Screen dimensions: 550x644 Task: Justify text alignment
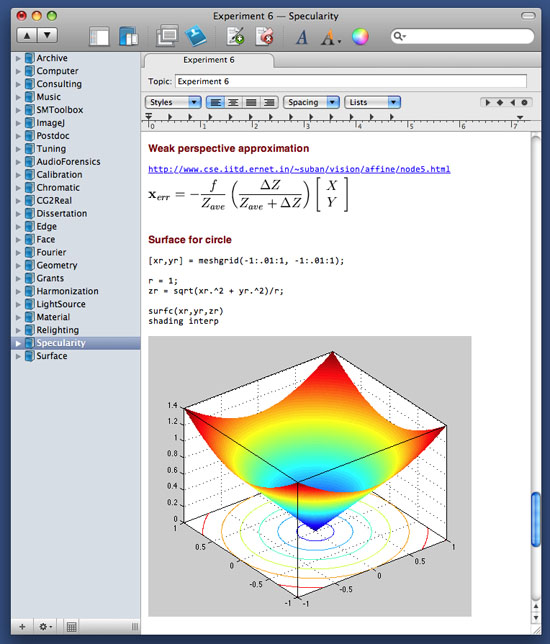point(251,102)
